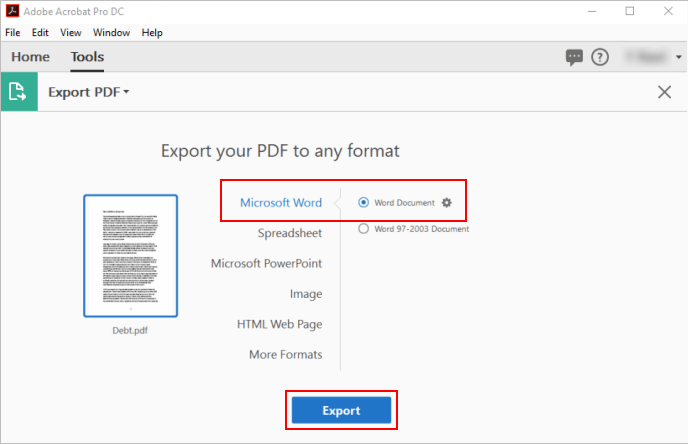Open the File menu
Image resolution: width=688 pixels, height=444 pixels.
click(x=13, y=33)
